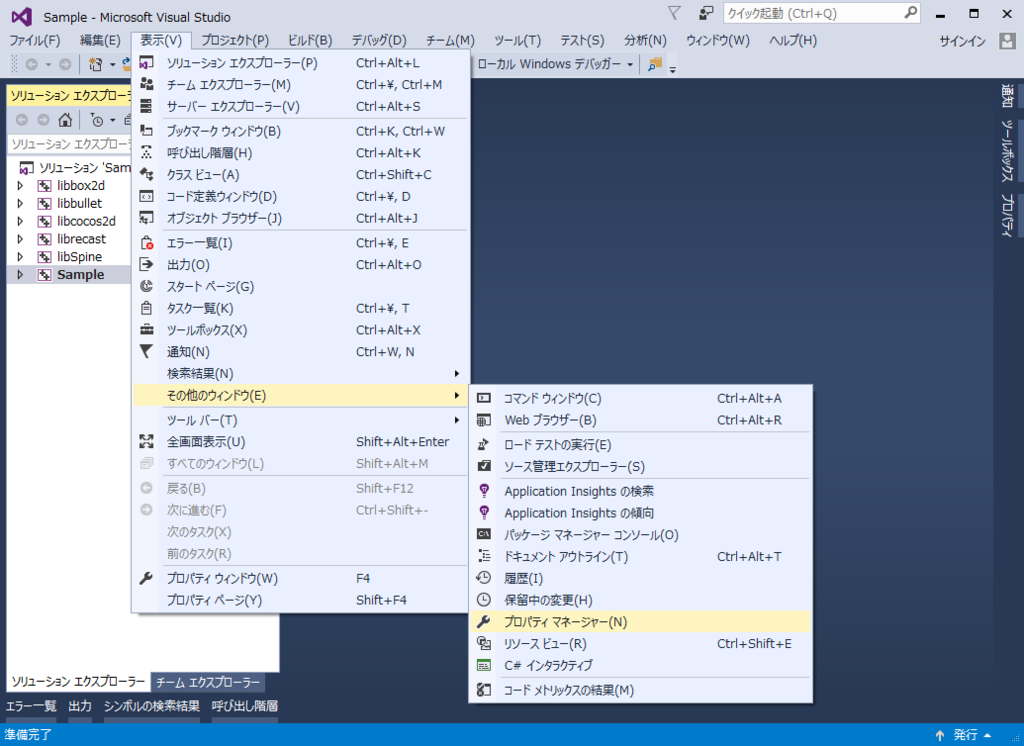Click the Error List (エラー一覧) menu icon
1024x746 pixels.
point(146,243)
